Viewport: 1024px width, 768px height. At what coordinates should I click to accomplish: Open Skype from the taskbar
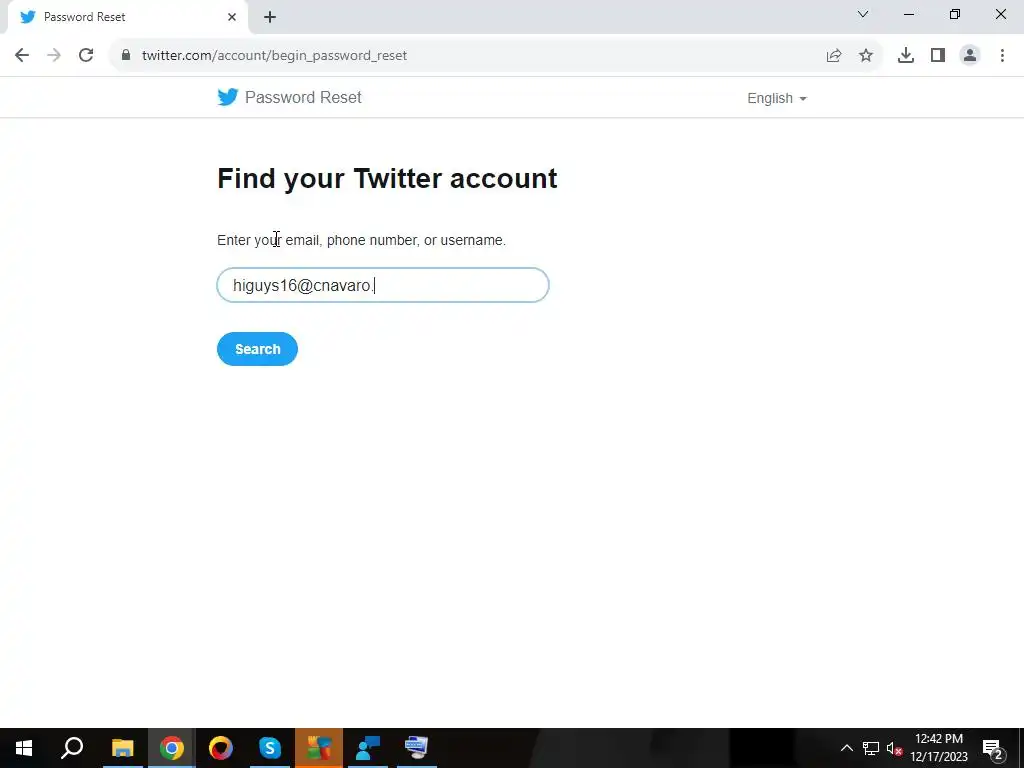270,748
